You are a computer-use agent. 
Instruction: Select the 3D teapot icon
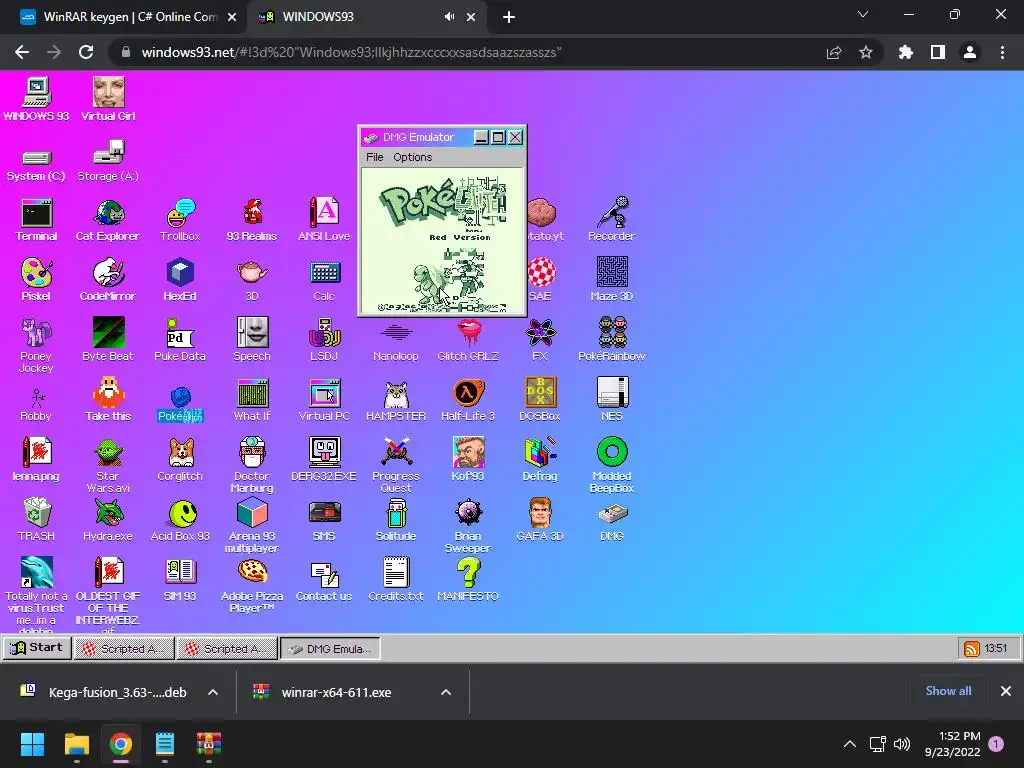coord(252,280)
